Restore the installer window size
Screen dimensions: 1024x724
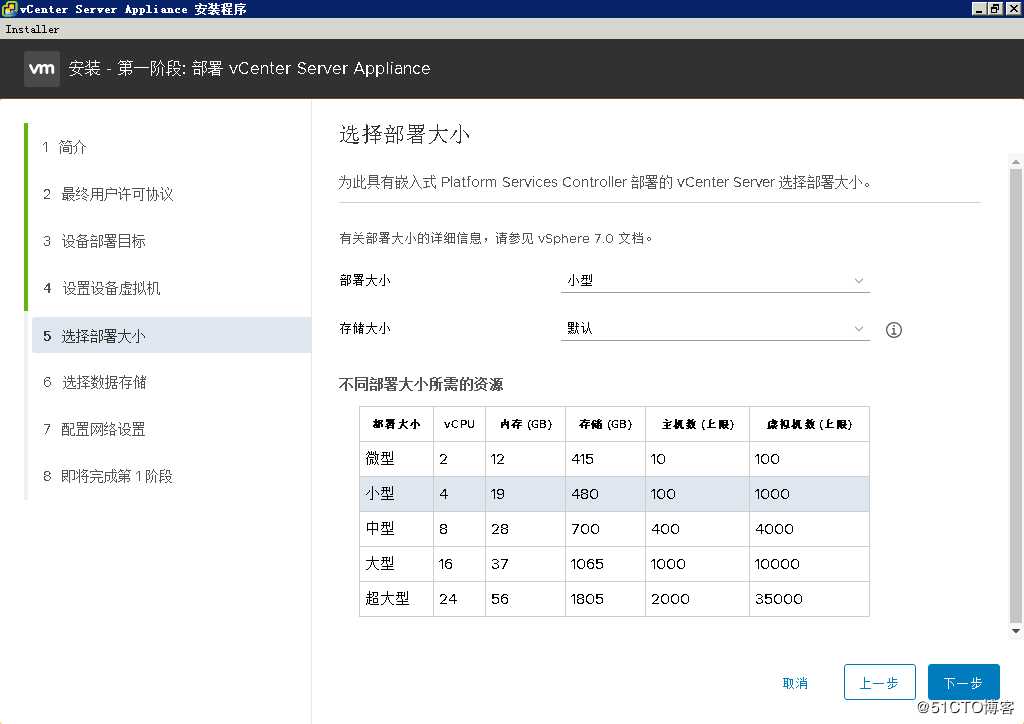pyautogui.click(x=994, y=8)
